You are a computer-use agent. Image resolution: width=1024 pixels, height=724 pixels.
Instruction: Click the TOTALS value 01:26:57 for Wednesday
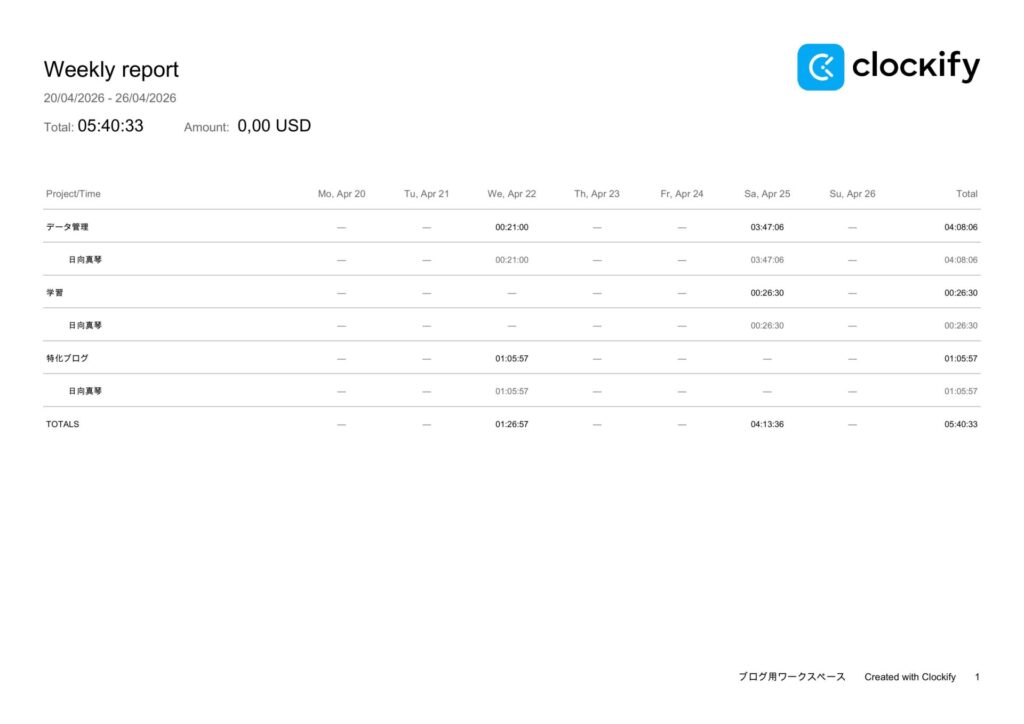pos(511,424)
